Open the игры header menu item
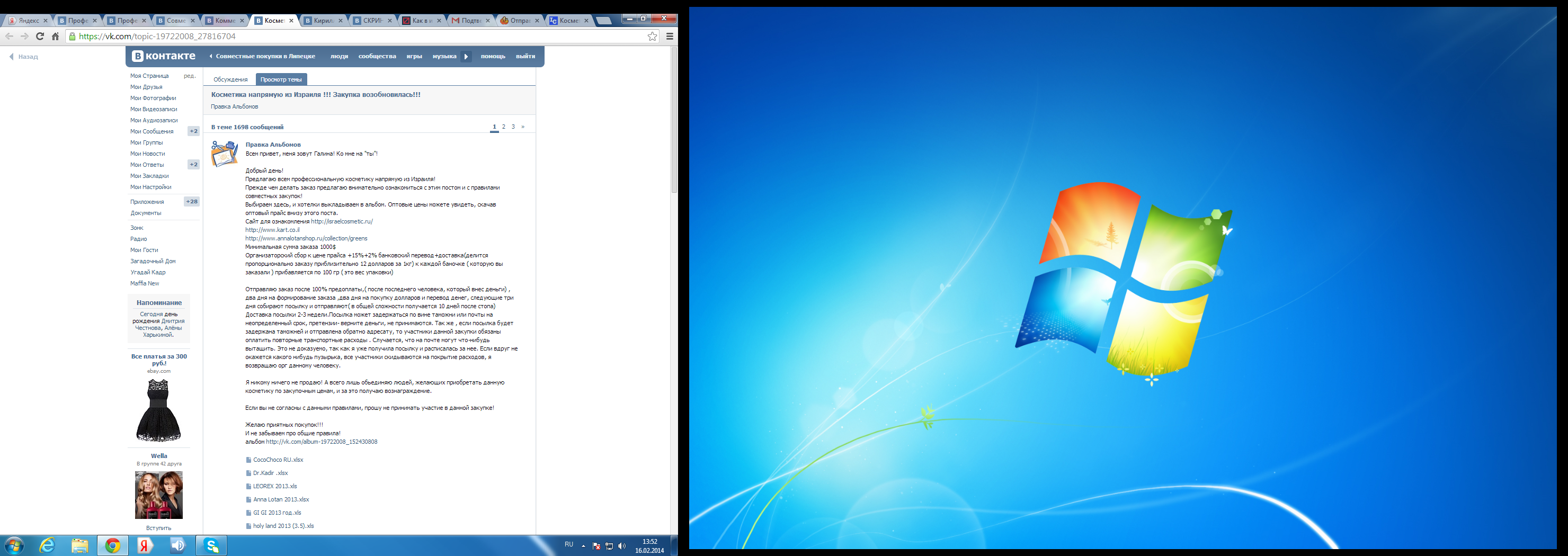1568x556 pixels. click(x=415, y=57)
